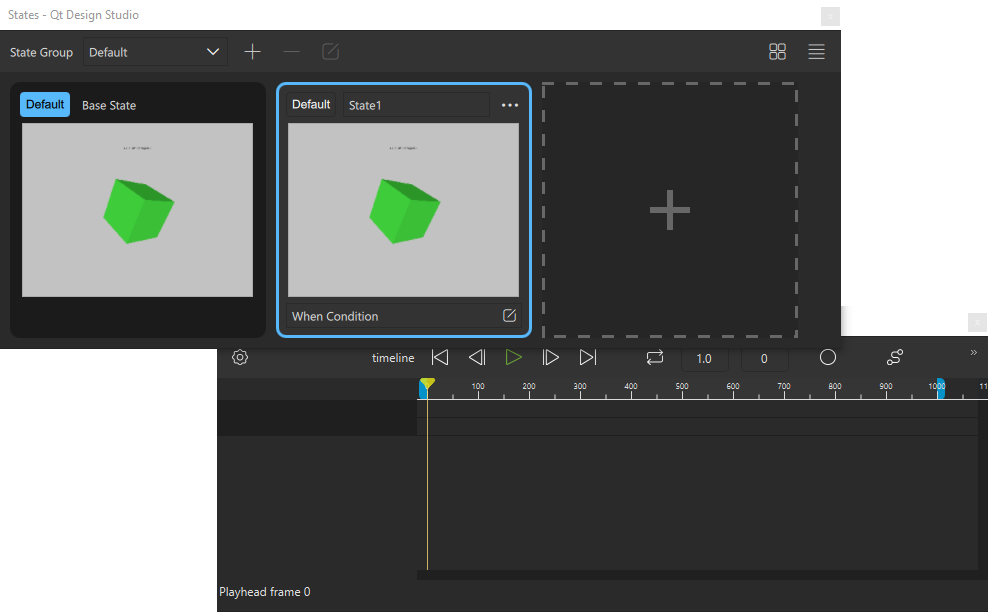Jump to the timeline end
This screenshot has width=988, height=612.
click(x=588, y=358)
